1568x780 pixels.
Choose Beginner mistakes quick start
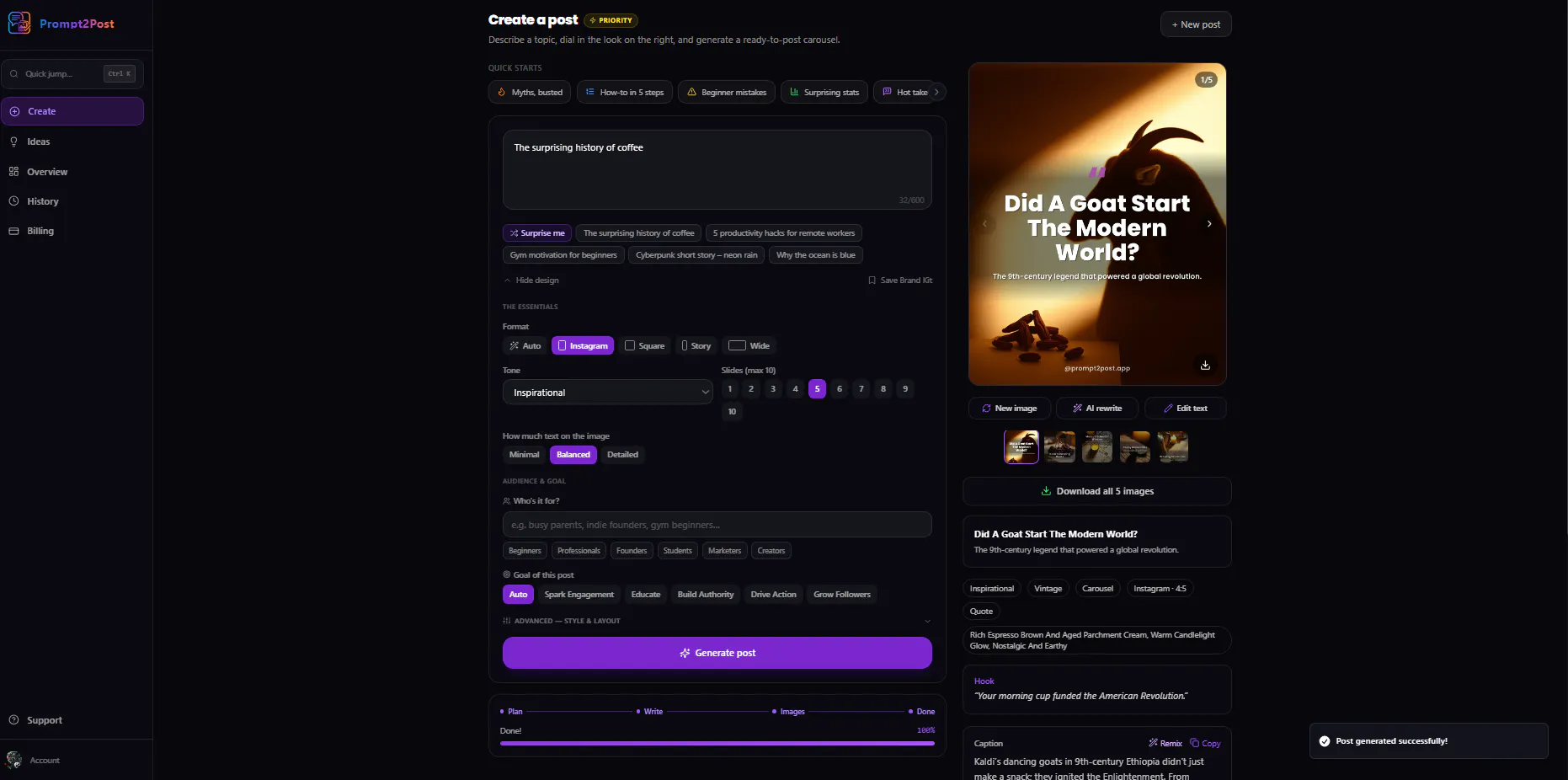point(726,92)
